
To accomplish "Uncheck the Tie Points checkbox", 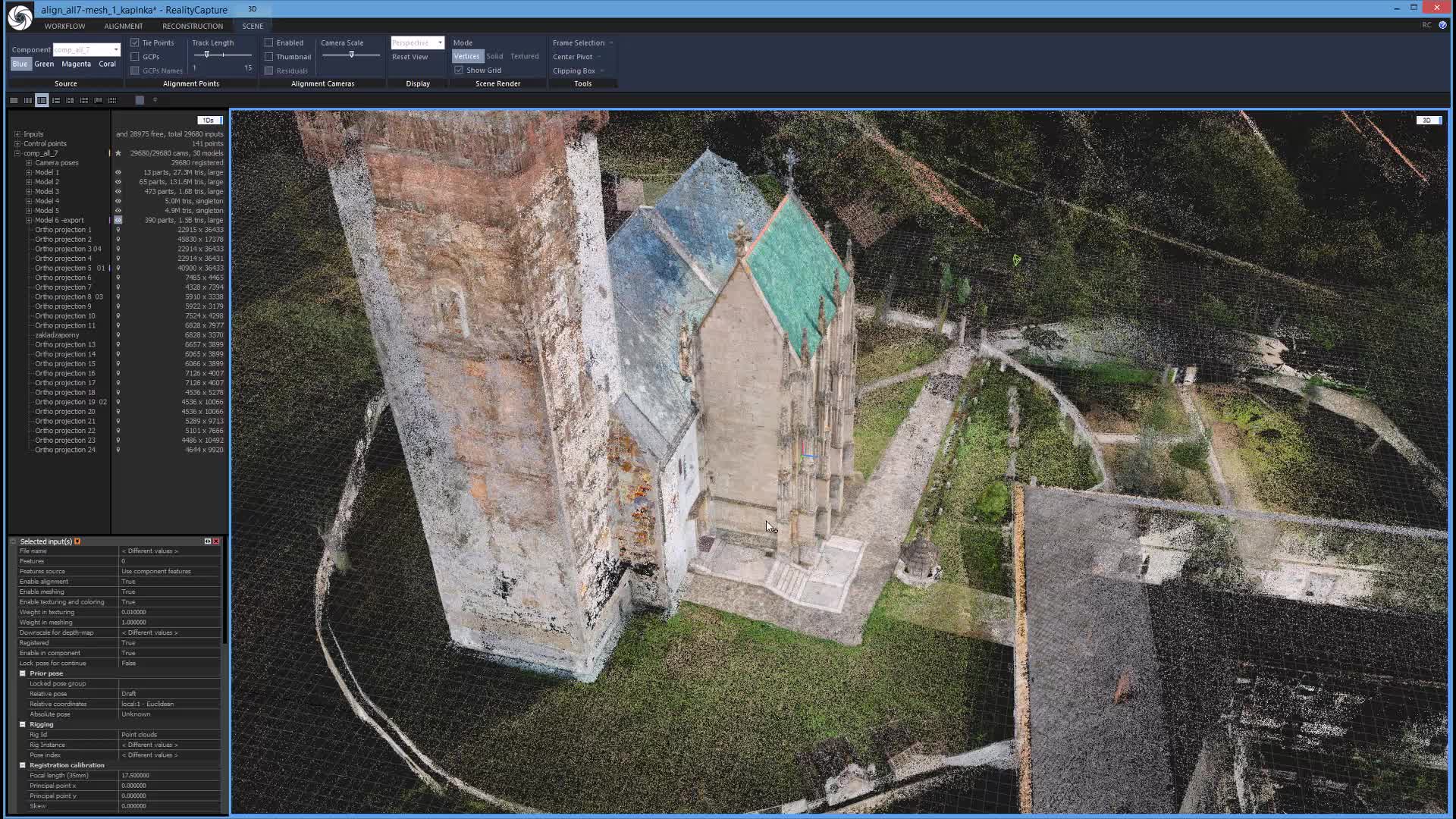I will coord(135,42).
